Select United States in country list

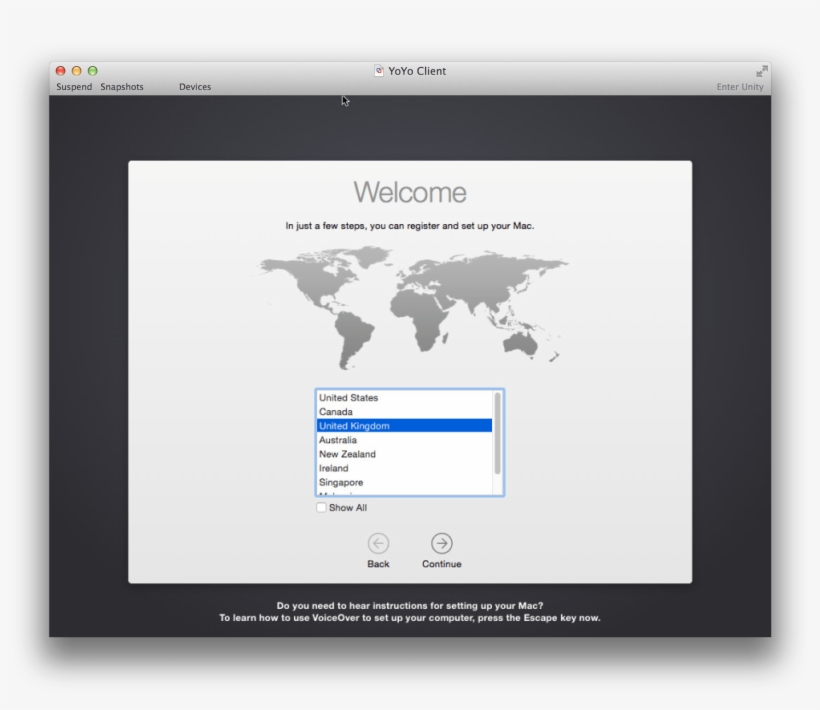click(x=349, y=398)
